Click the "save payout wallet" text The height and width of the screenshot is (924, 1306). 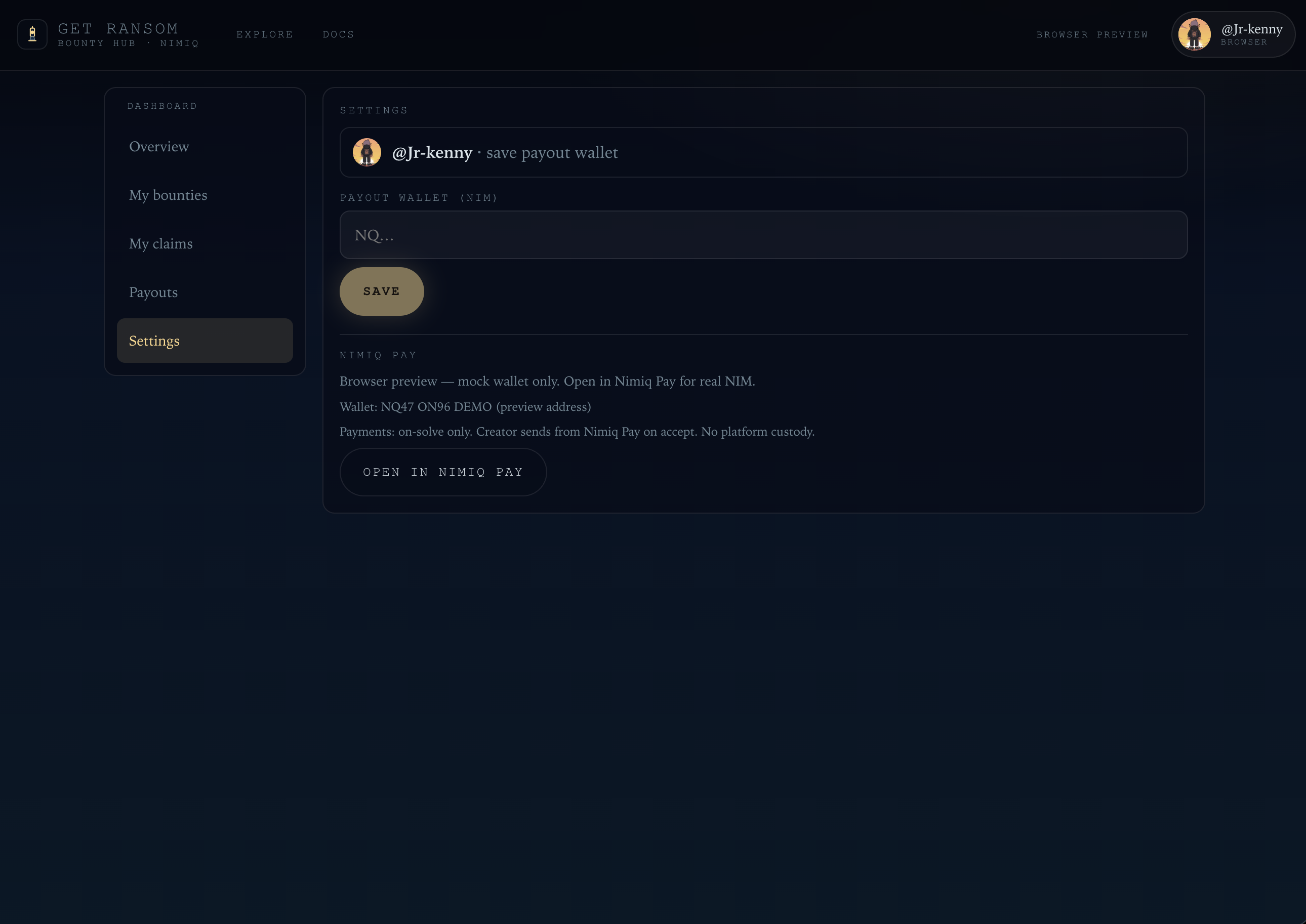(x=551, y=152)
